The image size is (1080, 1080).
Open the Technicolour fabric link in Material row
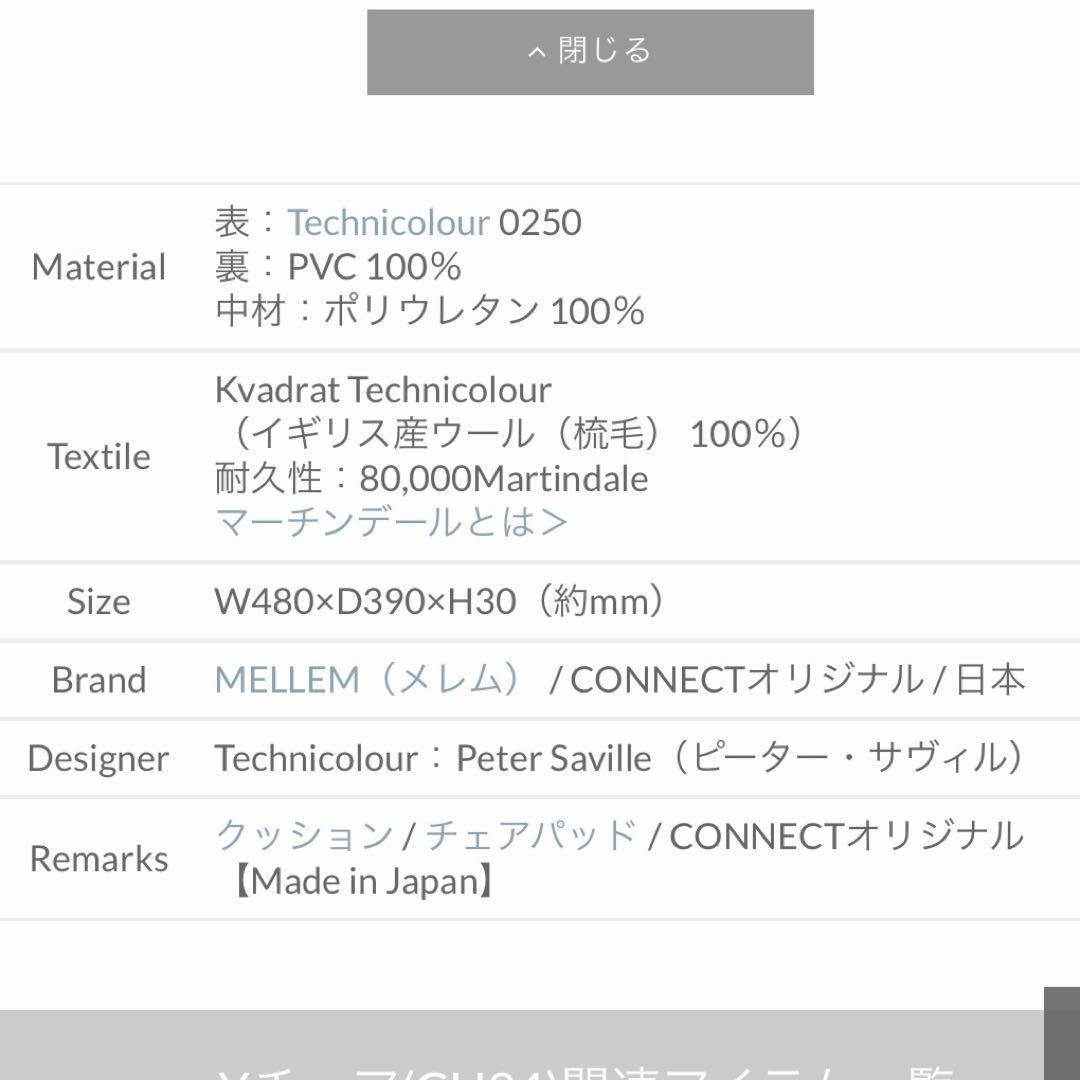[x=388, y=222]
